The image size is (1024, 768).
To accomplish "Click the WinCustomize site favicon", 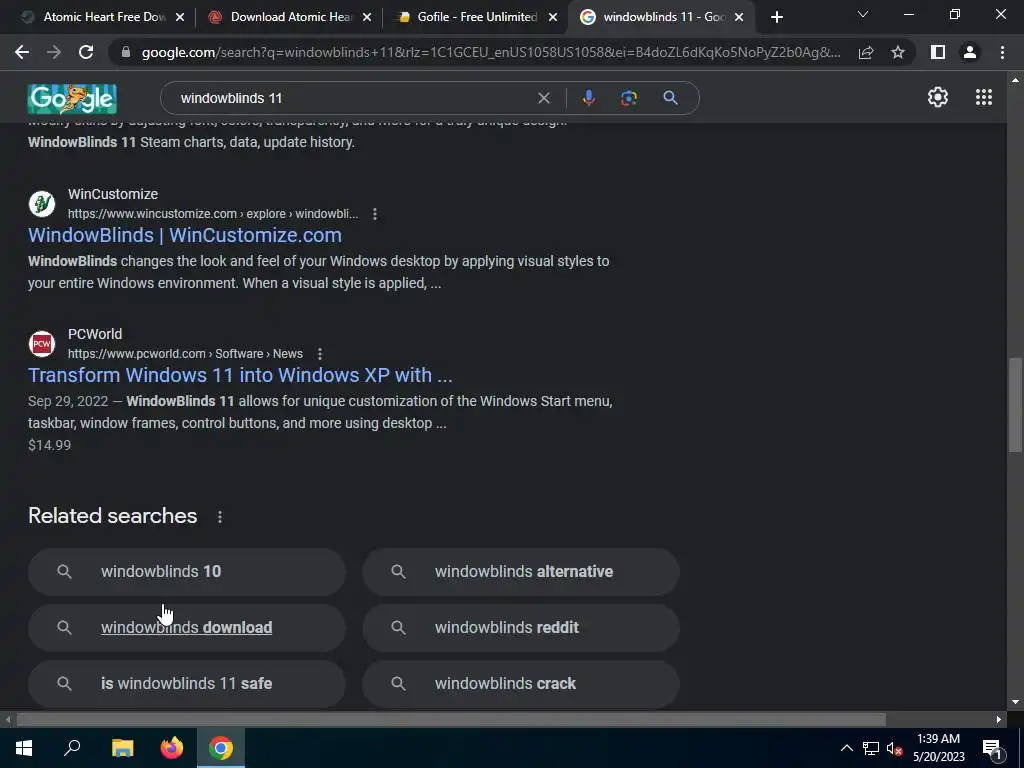I will [42, 204].
